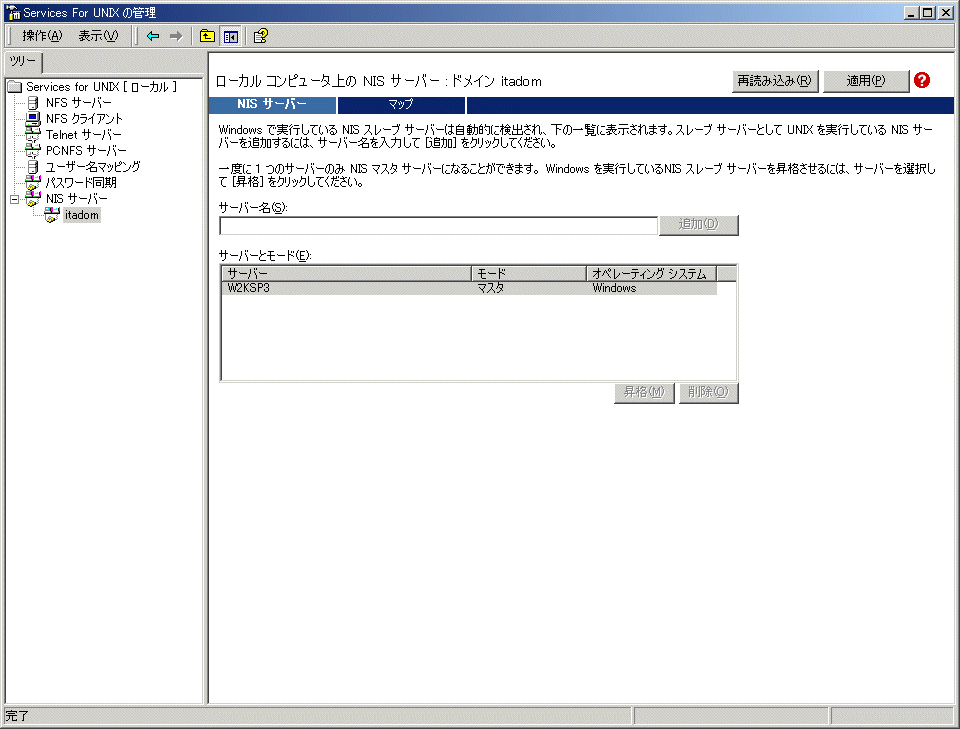Select NIS サーバー label in tree
Screen dimensions: 960x729
[x=77, y=199]
